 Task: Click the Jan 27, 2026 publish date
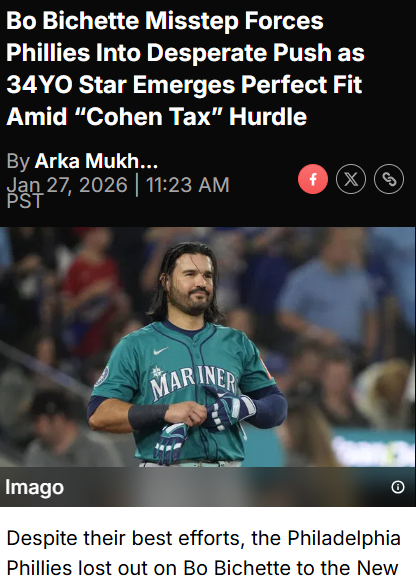(x=67, y=185)
